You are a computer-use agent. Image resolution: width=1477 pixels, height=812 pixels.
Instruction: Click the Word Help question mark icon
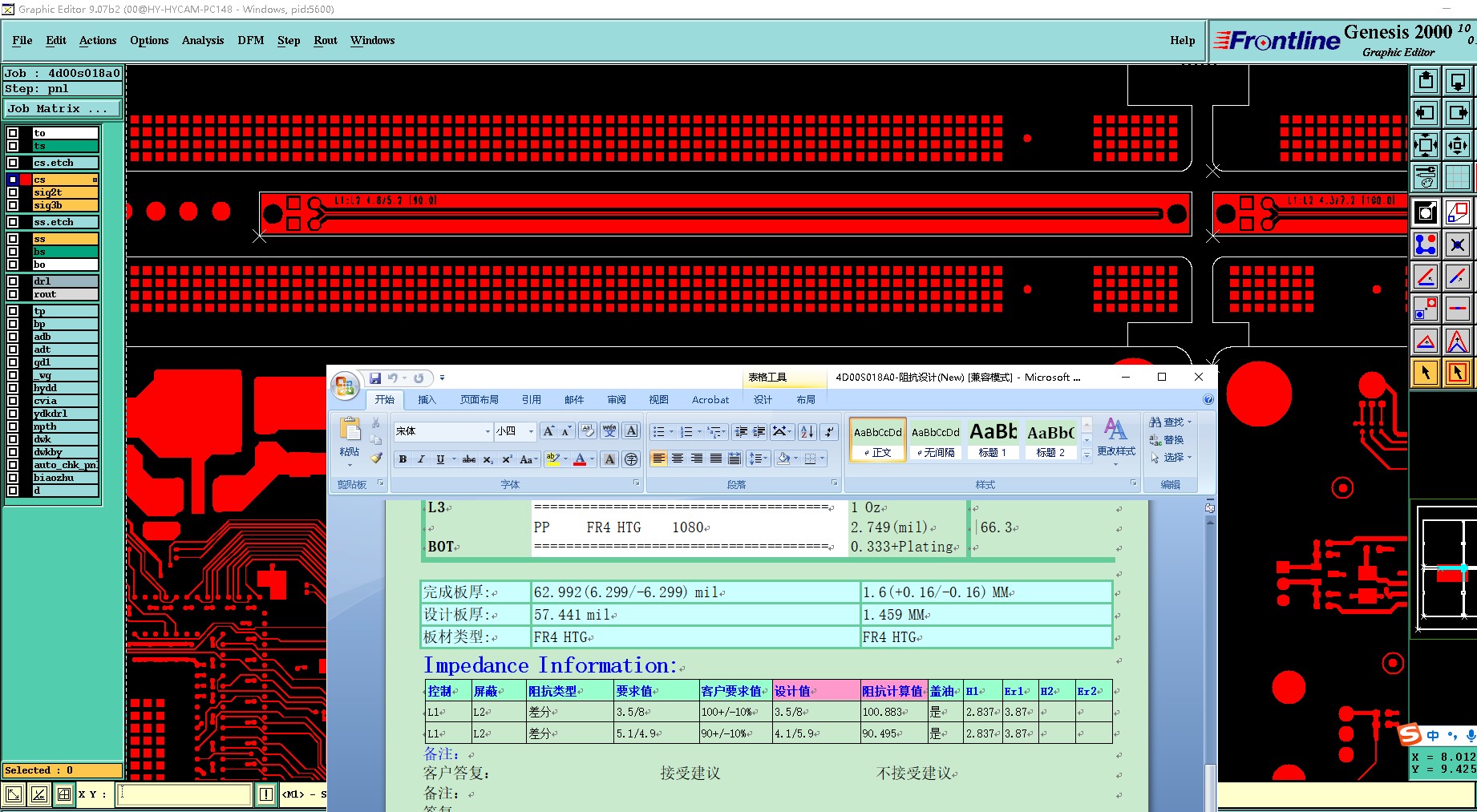pos(1208,399)
